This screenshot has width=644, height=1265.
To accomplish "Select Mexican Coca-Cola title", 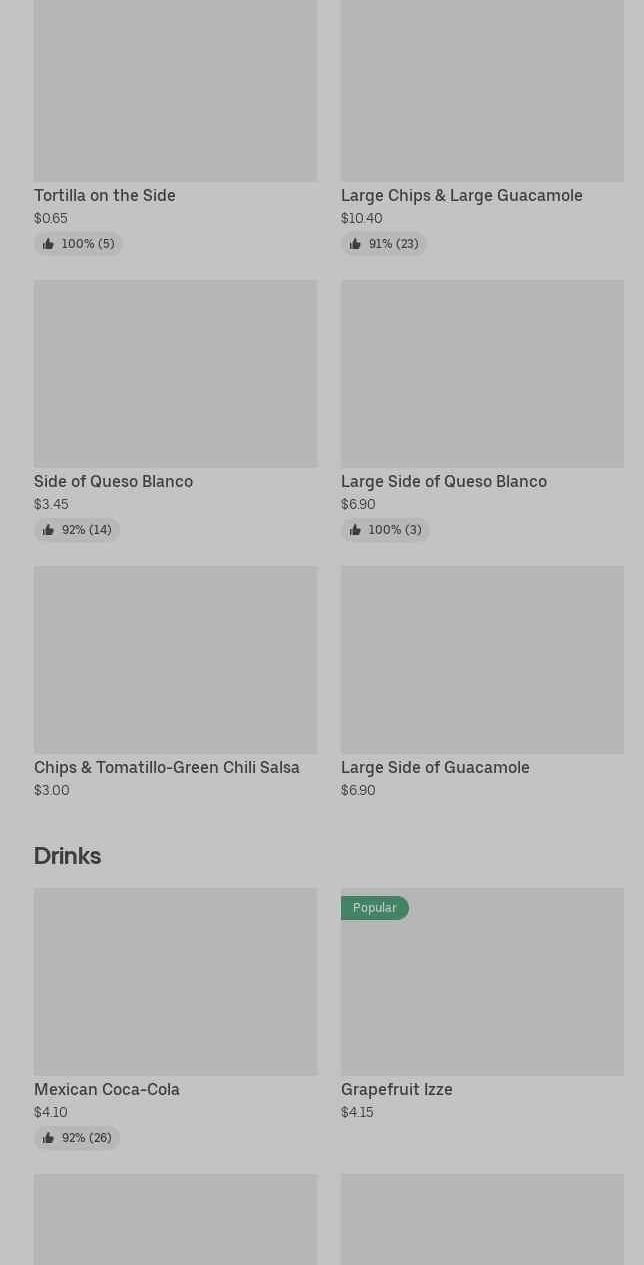I will pyautogui.click(x=107, y=1089).
